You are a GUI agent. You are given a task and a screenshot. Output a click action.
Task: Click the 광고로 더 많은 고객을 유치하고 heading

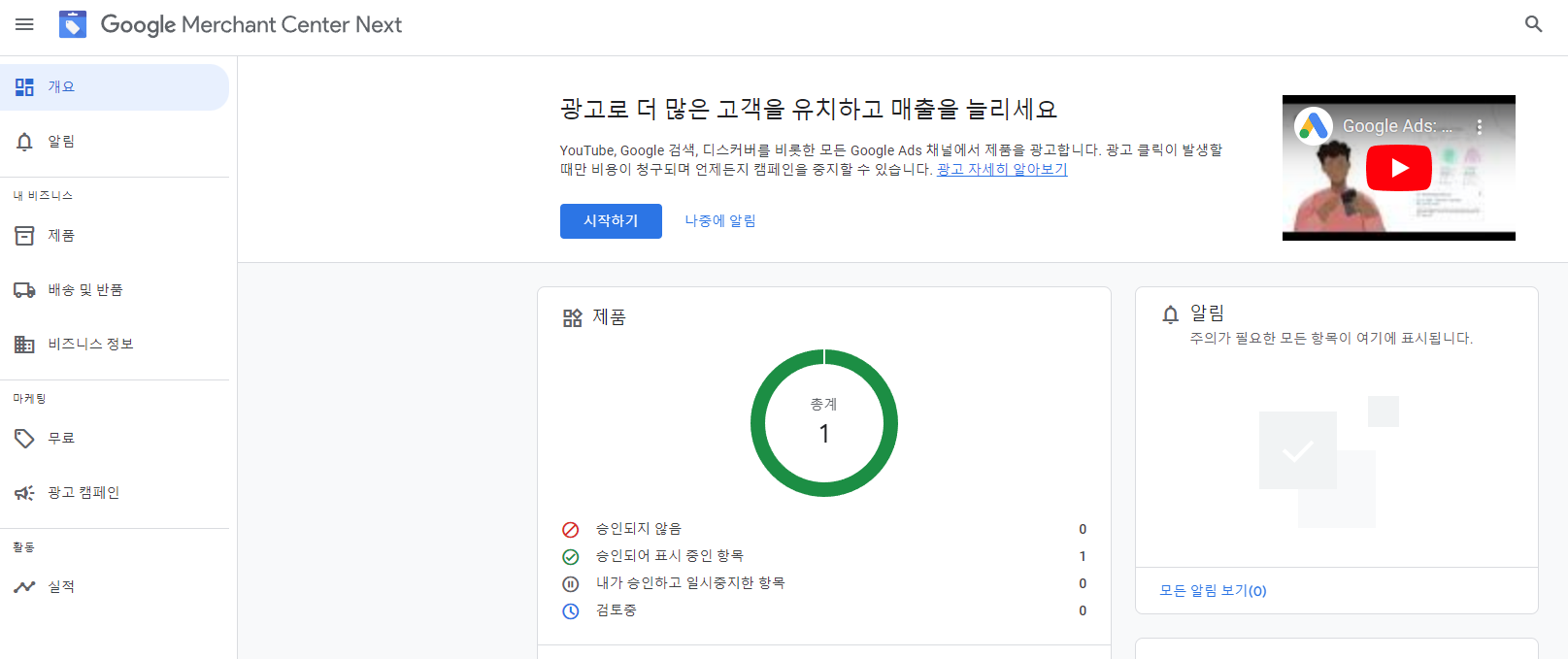[809, 110]
